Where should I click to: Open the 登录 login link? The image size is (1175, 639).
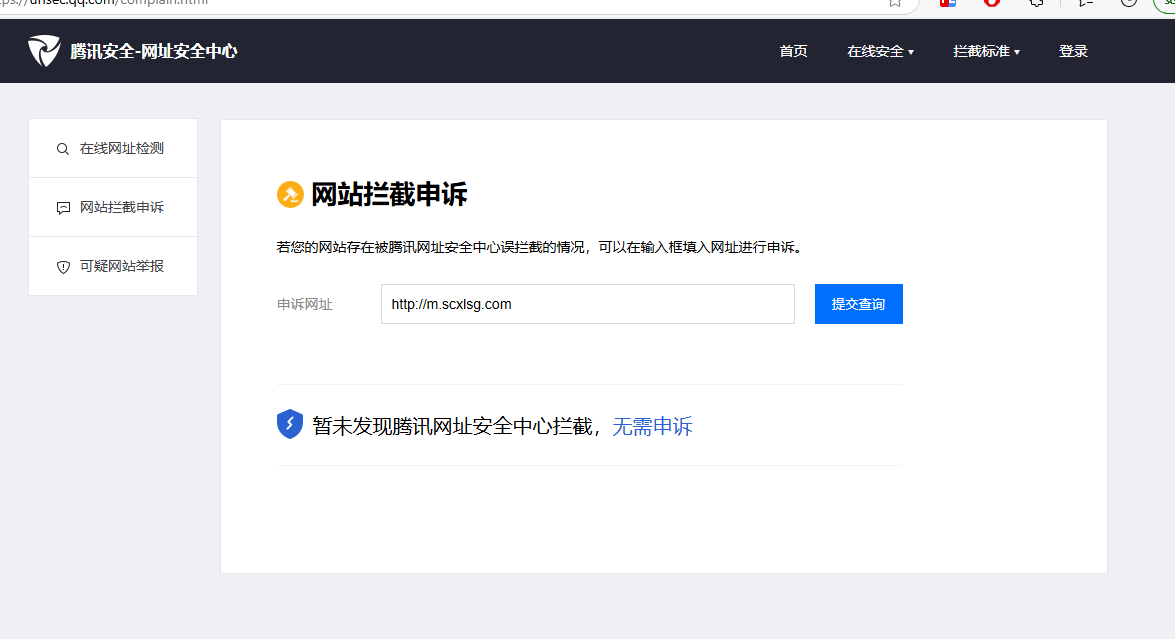(x=1073, y=51)
